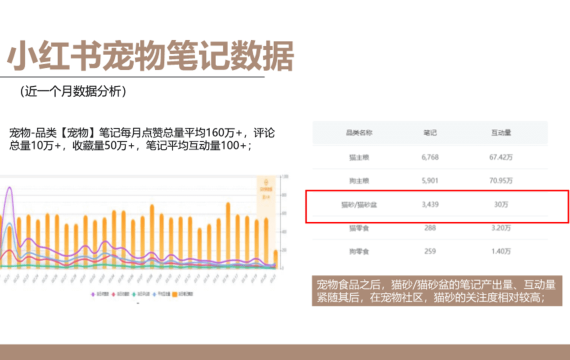Select the value 259

pos(430,251)
